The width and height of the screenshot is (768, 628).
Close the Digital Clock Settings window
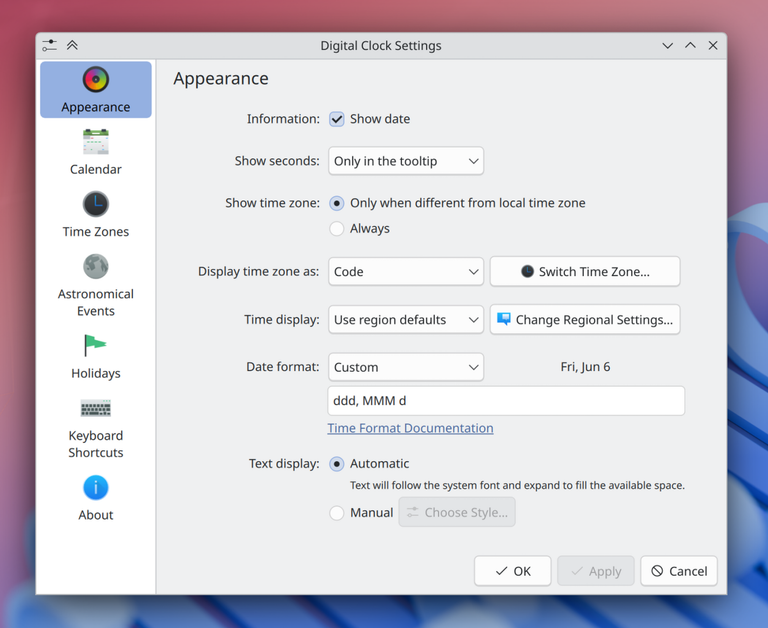[713, 46]
